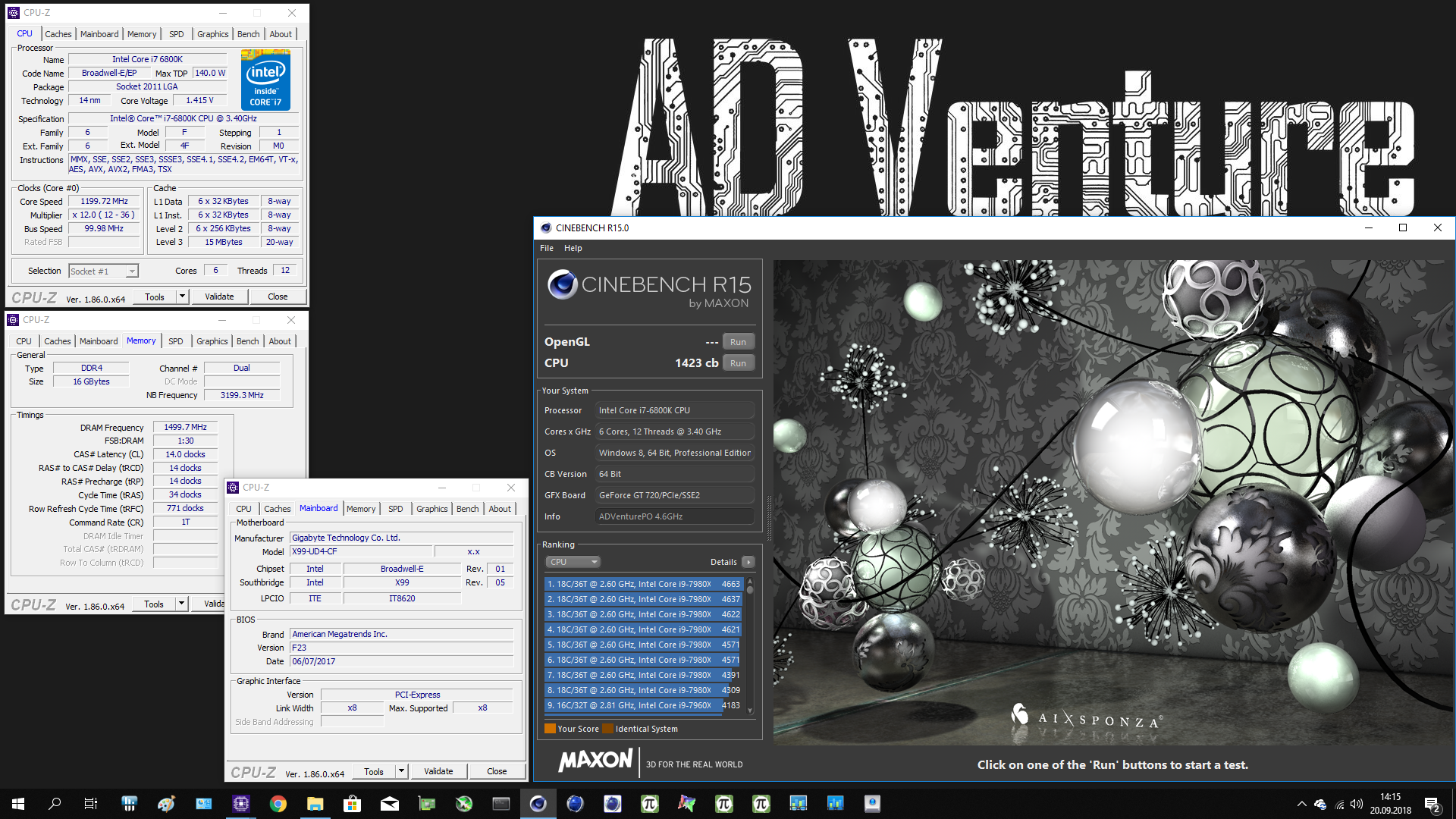Open Cinebench File menu
The height and width of the screenshot is (819, 1456).
(546, 248)
